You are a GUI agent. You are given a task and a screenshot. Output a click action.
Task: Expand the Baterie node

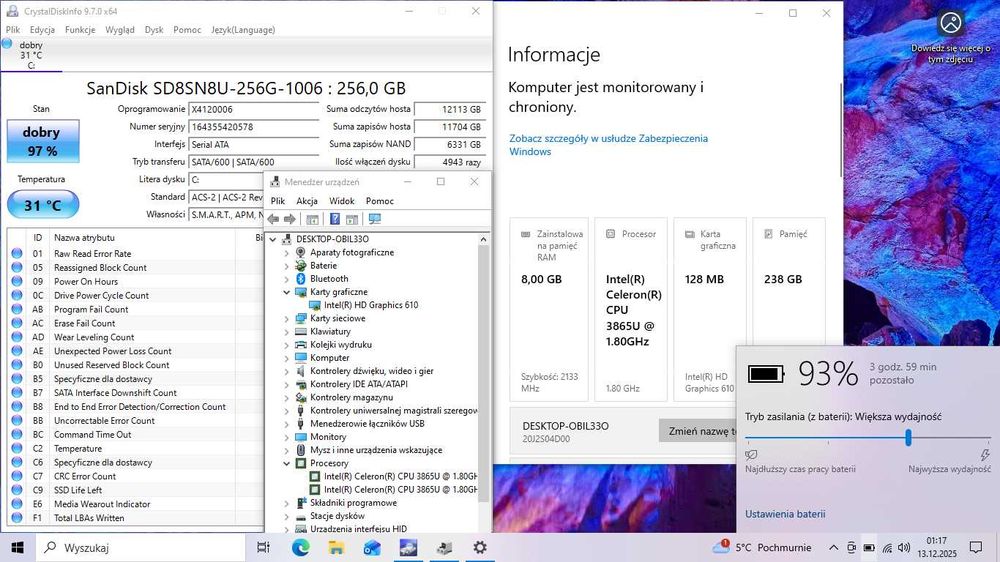click(286, 266)
